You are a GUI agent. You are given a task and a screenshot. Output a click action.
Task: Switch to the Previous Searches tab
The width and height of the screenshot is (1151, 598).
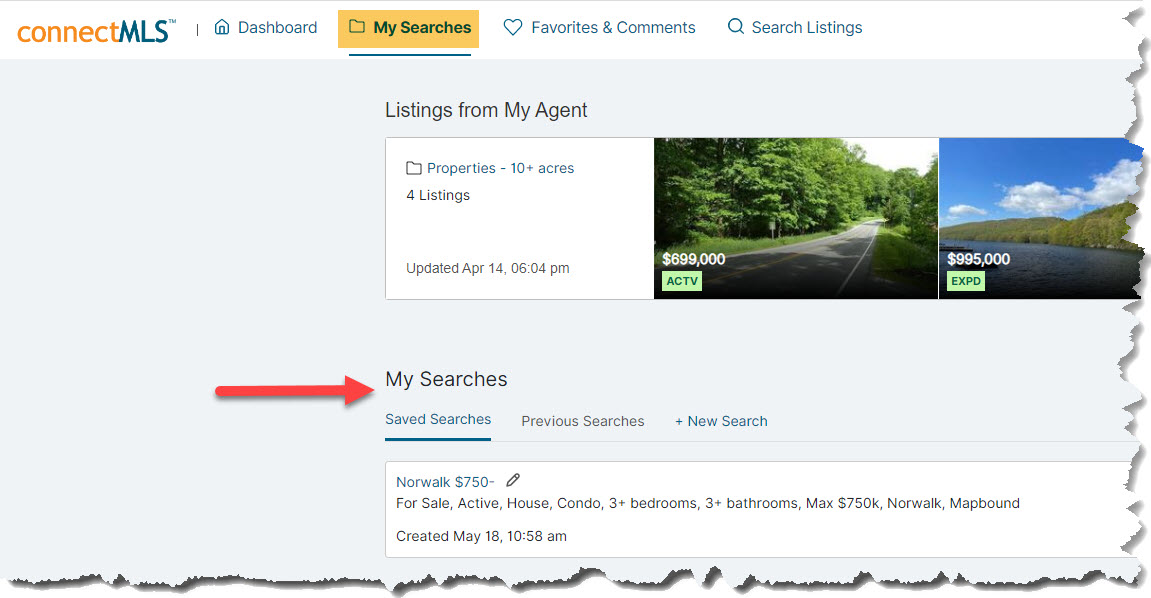pyautogui.click(x=583, y=421)
